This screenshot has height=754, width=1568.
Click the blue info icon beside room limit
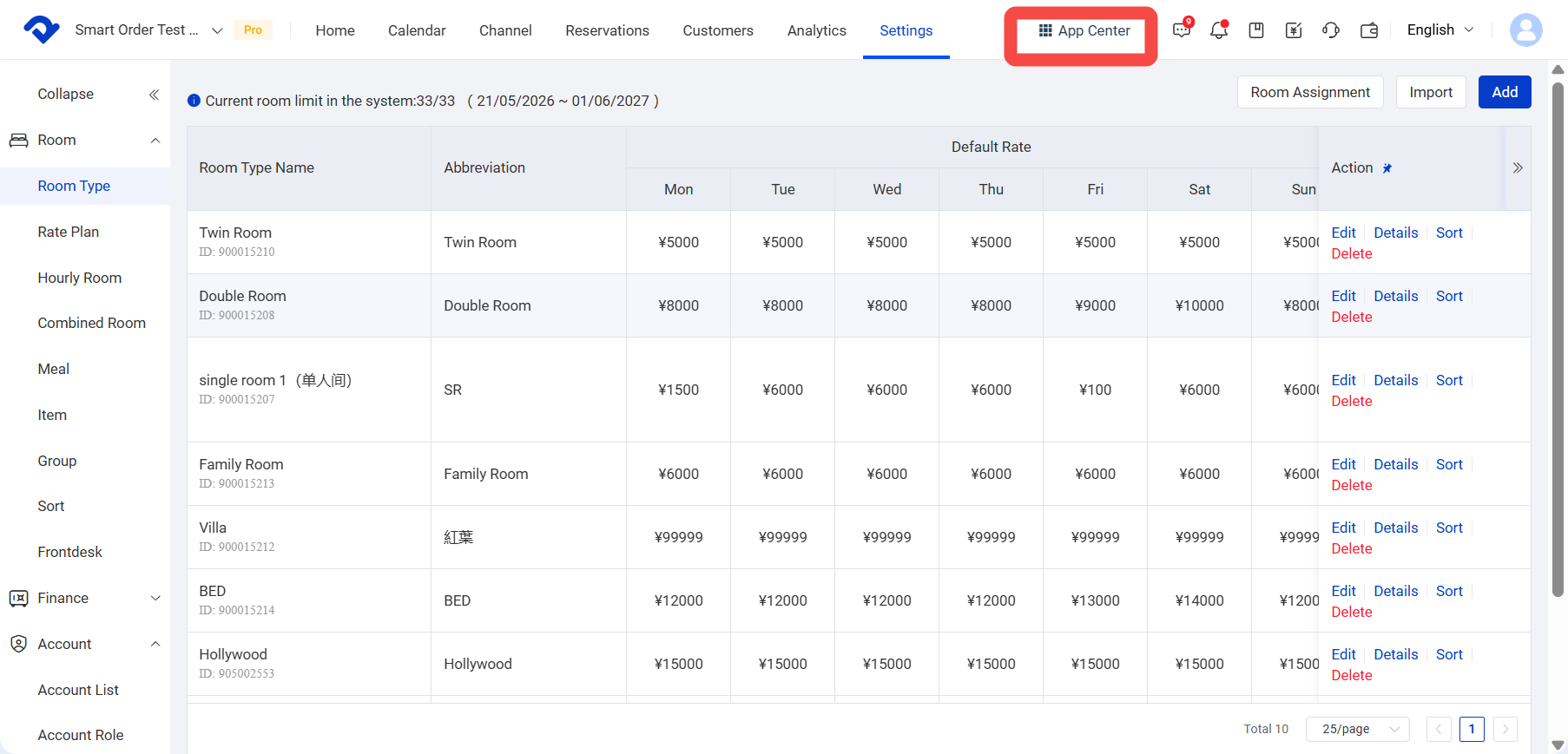coord(194,101)
